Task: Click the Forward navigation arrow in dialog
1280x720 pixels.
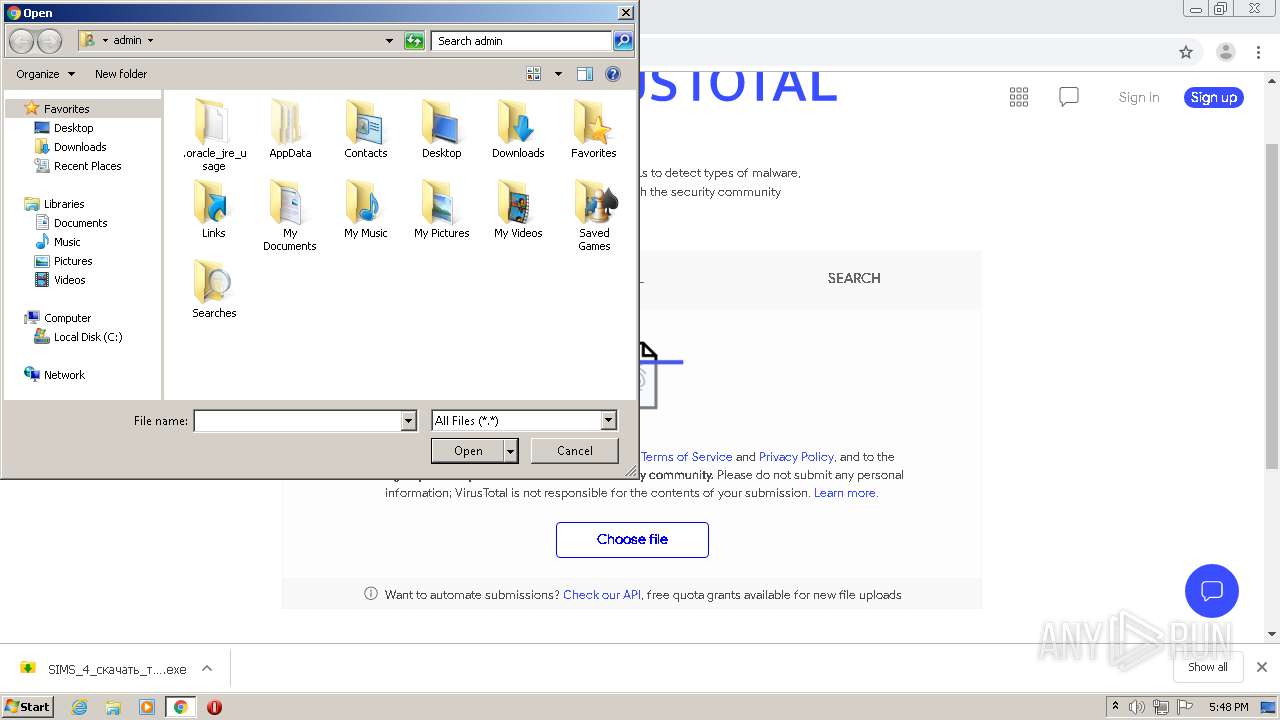Action: pyautogui.click(x=49, y=41)
